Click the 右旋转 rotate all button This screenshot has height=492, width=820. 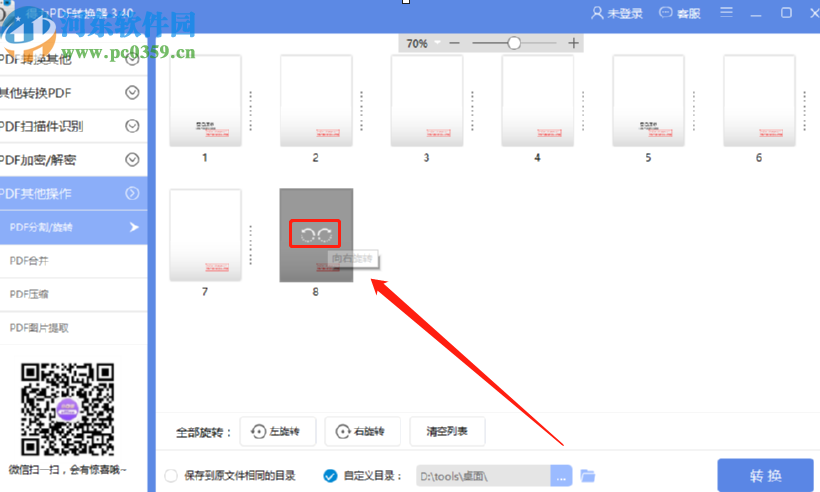click(x=362, y=431)
